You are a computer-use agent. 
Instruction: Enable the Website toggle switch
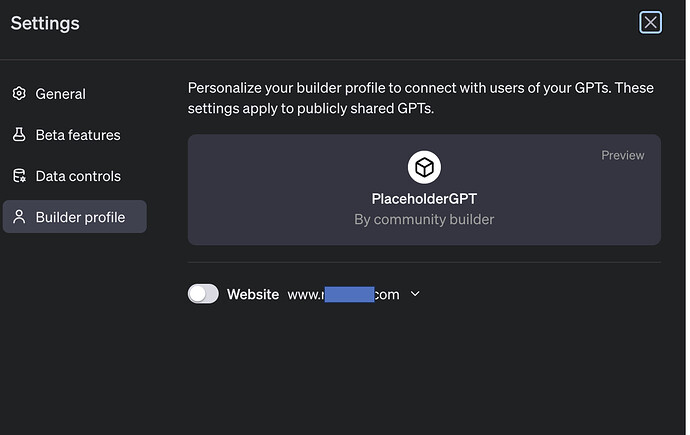point(203,294)
